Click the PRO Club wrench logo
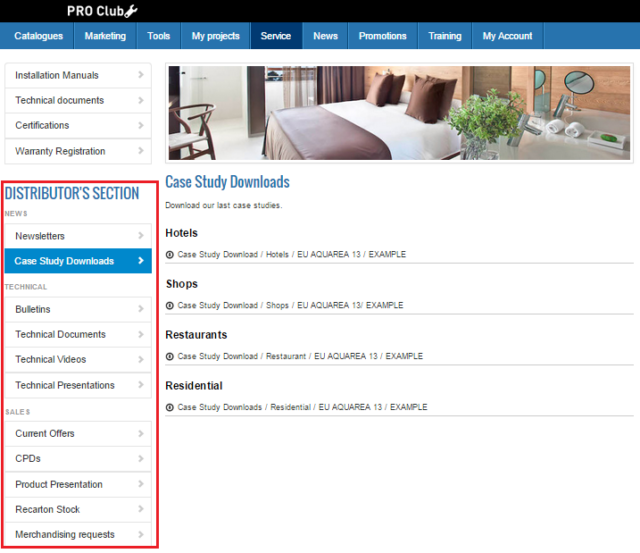 click(x=102, y=11)
